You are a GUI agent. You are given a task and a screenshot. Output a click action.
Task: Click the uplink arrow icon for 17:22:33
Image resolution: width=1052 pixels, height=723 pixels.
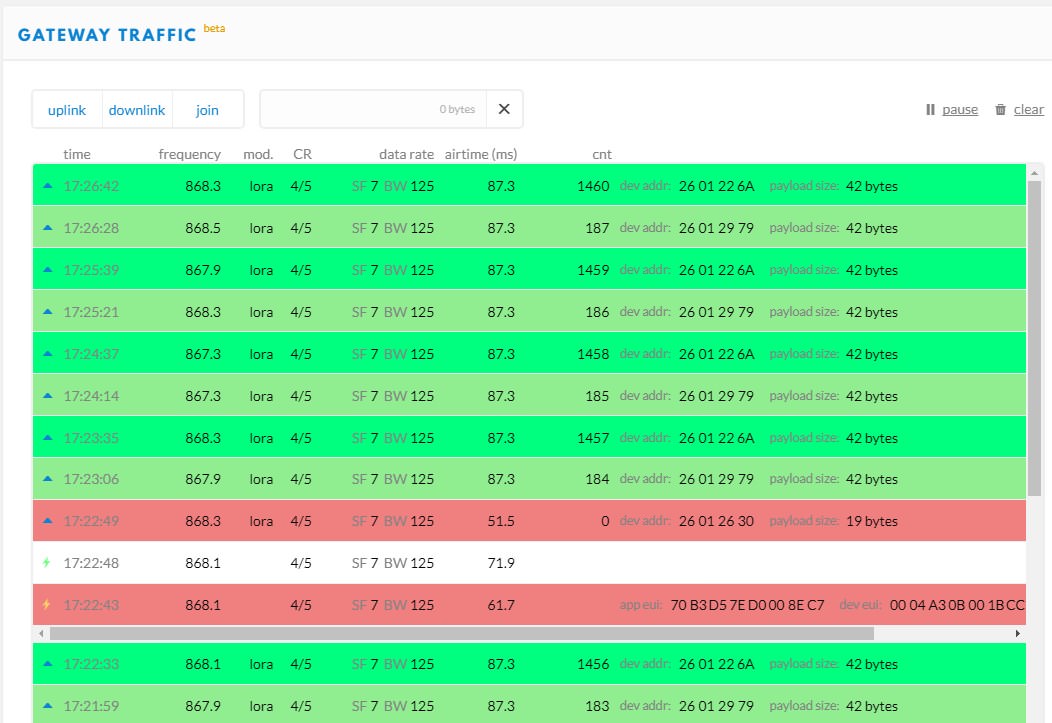[x=48, y=664]
